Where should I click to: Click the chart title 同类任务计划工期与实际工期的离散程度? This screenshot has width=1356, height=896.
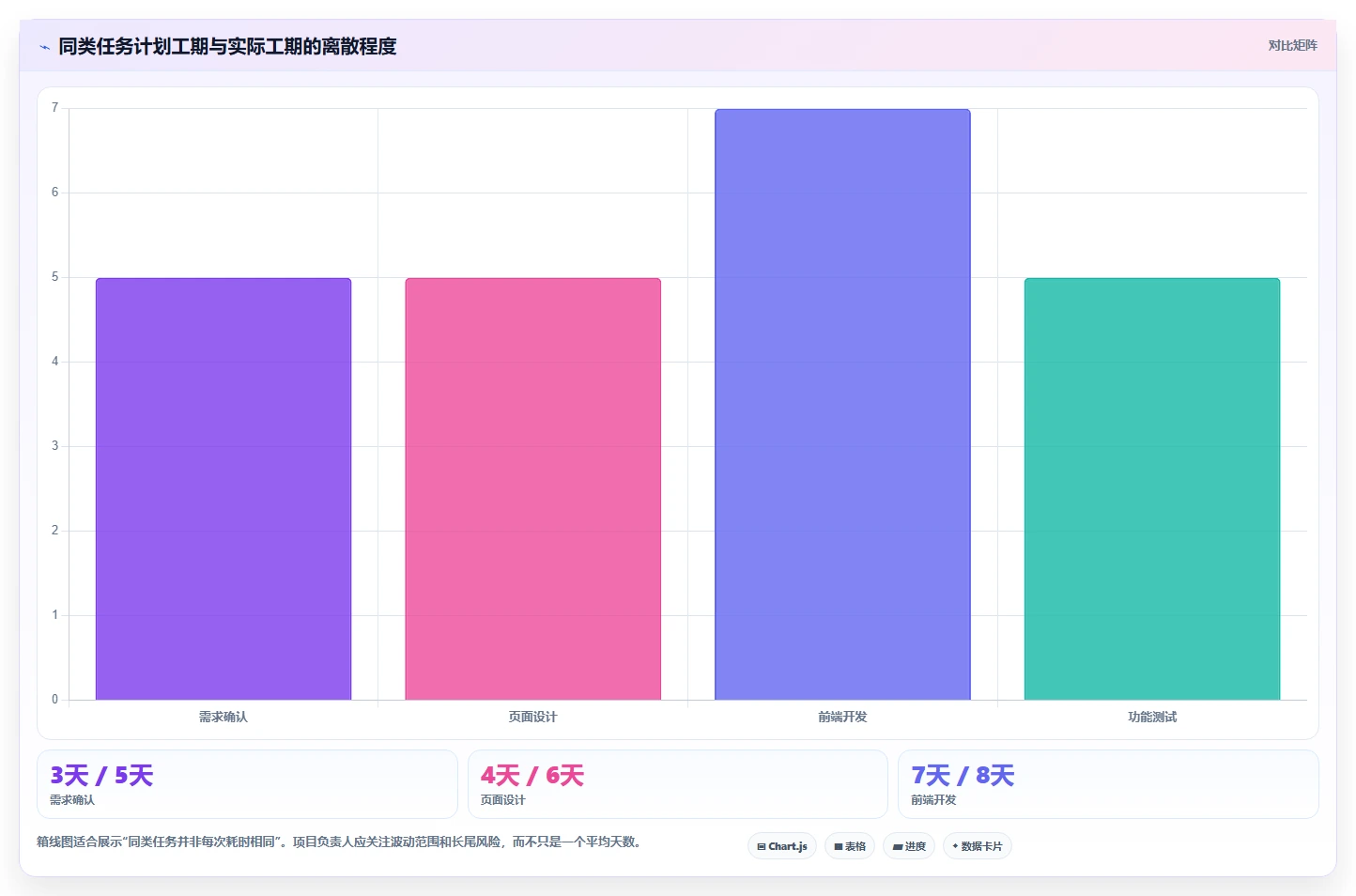(227, 46)
